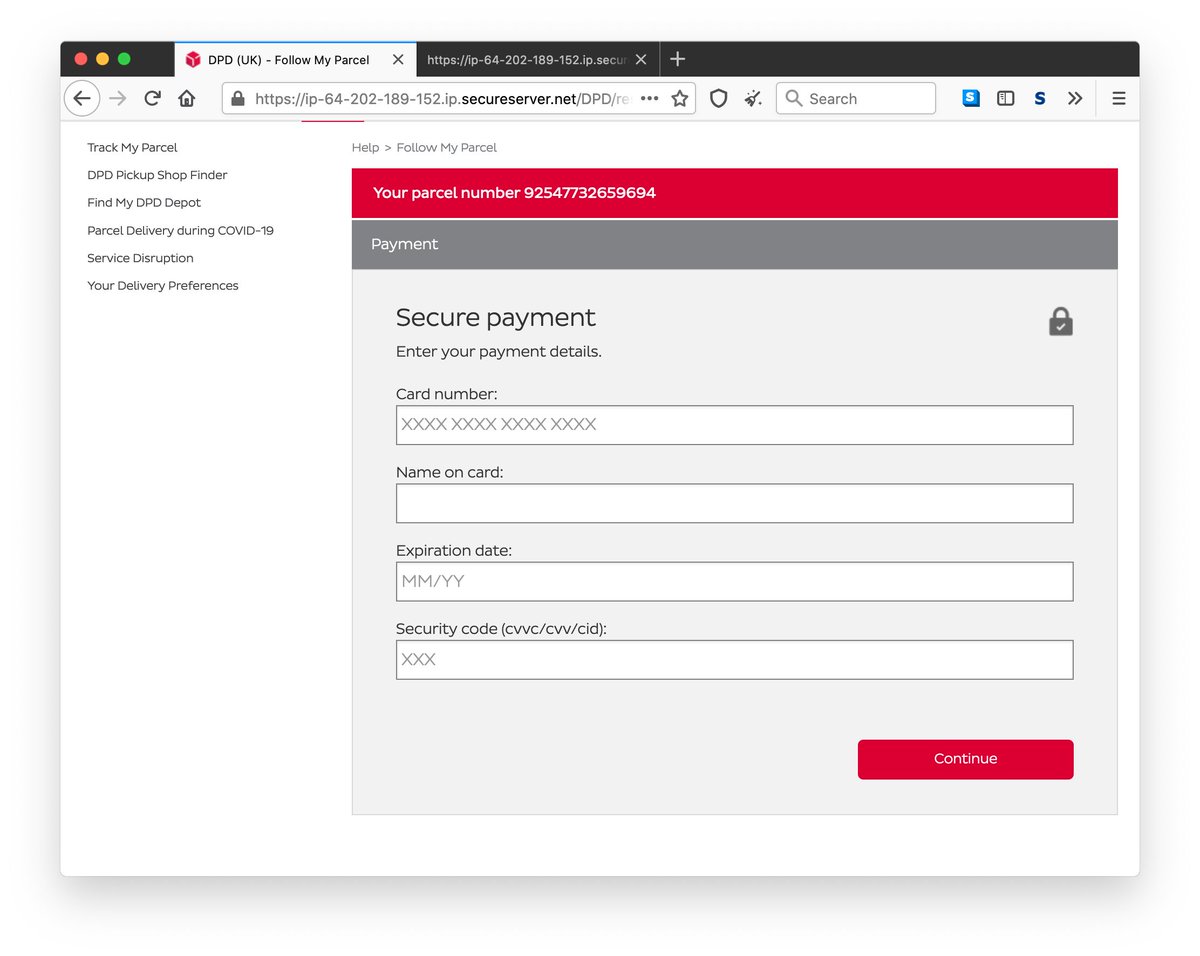Switch to the ip-64-202-189-152 tab
This screenshot has height=956, width=1200.
(x=530, y=59)
